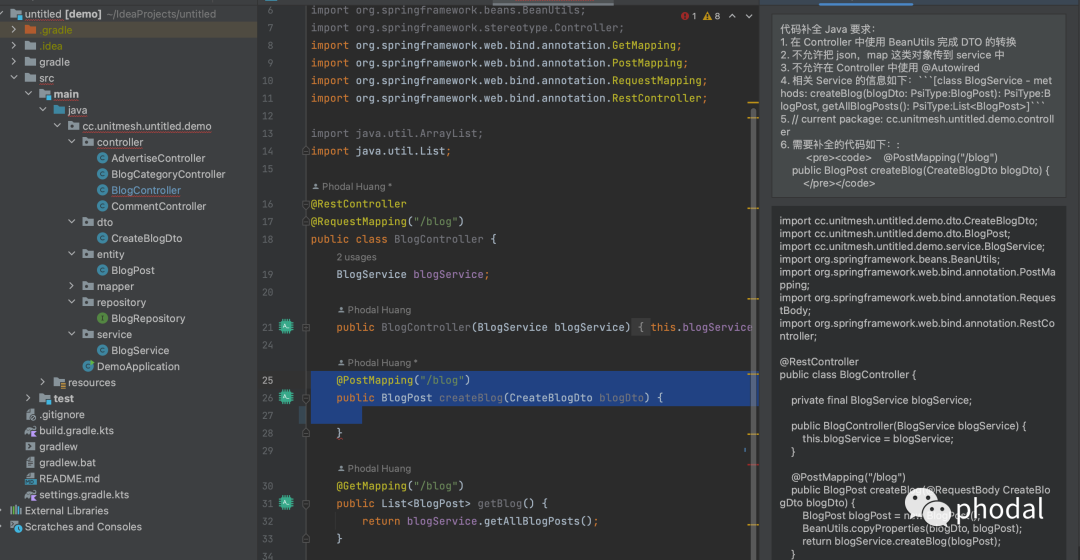This screenshot has height=560, width=1080.
Task: Select External Libraries node
Action: [66, 510]
